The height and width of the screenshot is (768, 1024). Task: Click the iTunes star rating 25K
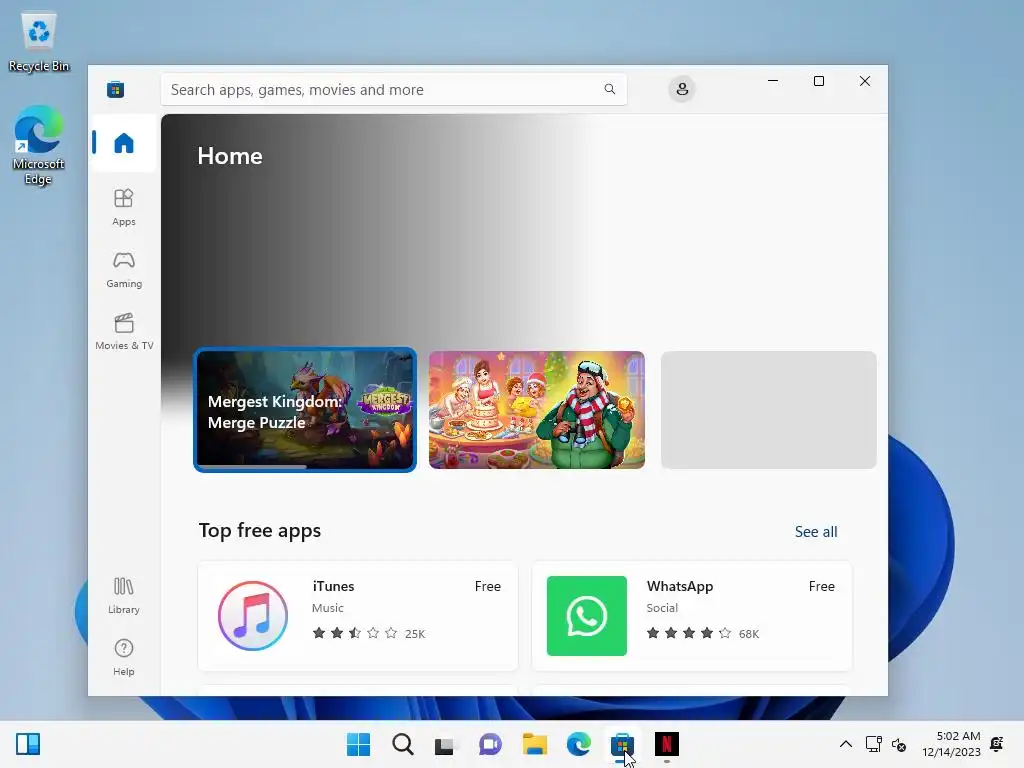click(x=369, y=633)
